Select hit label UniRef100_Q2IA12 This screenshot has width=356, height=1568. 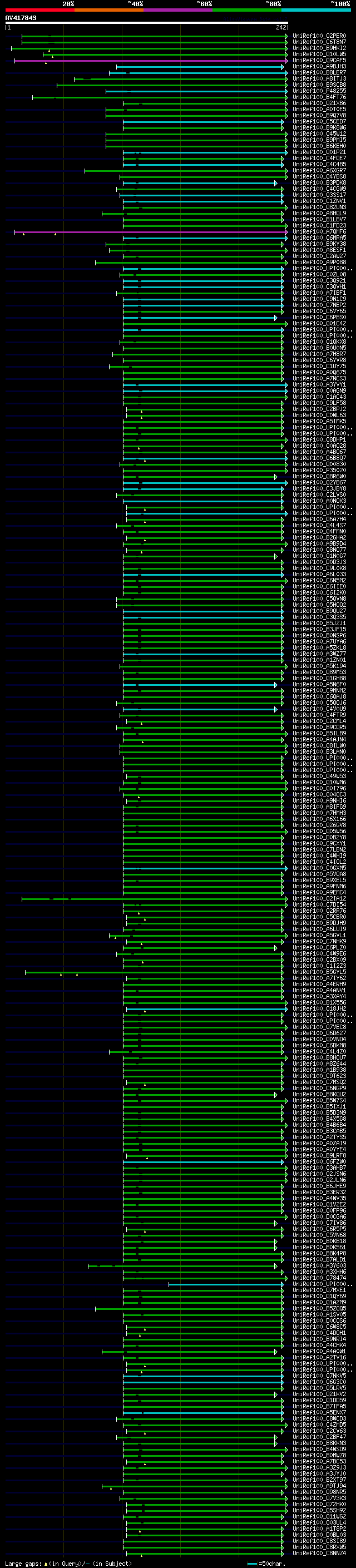pyautogui.click(x=319, y=898)
